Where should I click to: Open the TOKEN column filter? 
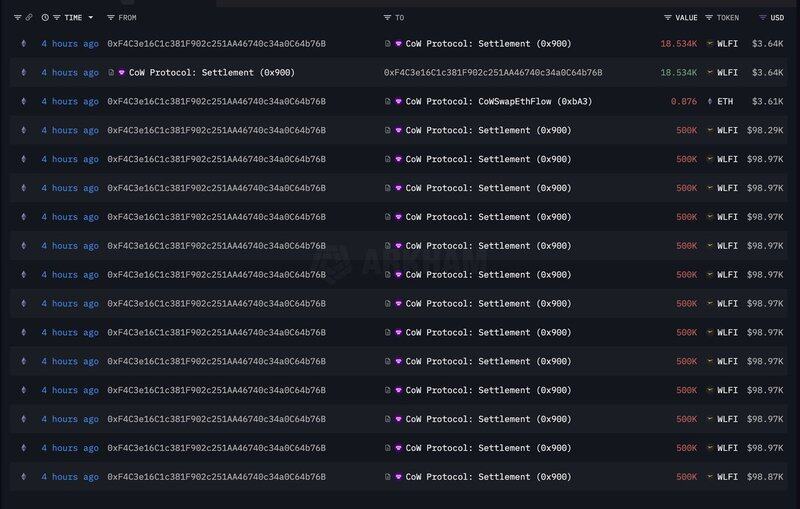[x=709, y=18]
